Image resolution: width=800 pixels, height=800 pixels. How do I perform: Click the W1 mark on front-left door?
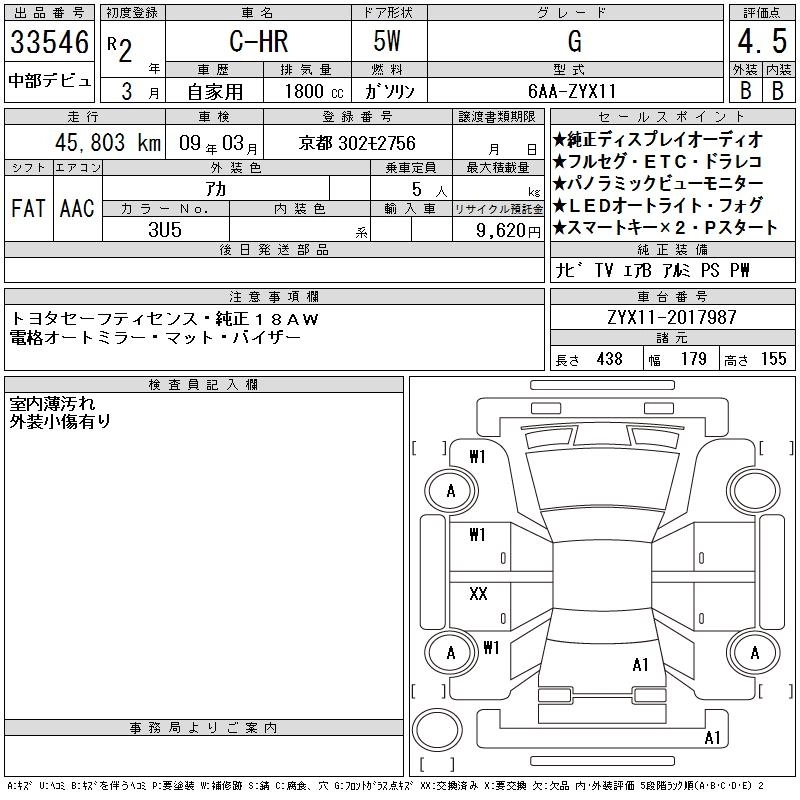click(x=478, y=534)
